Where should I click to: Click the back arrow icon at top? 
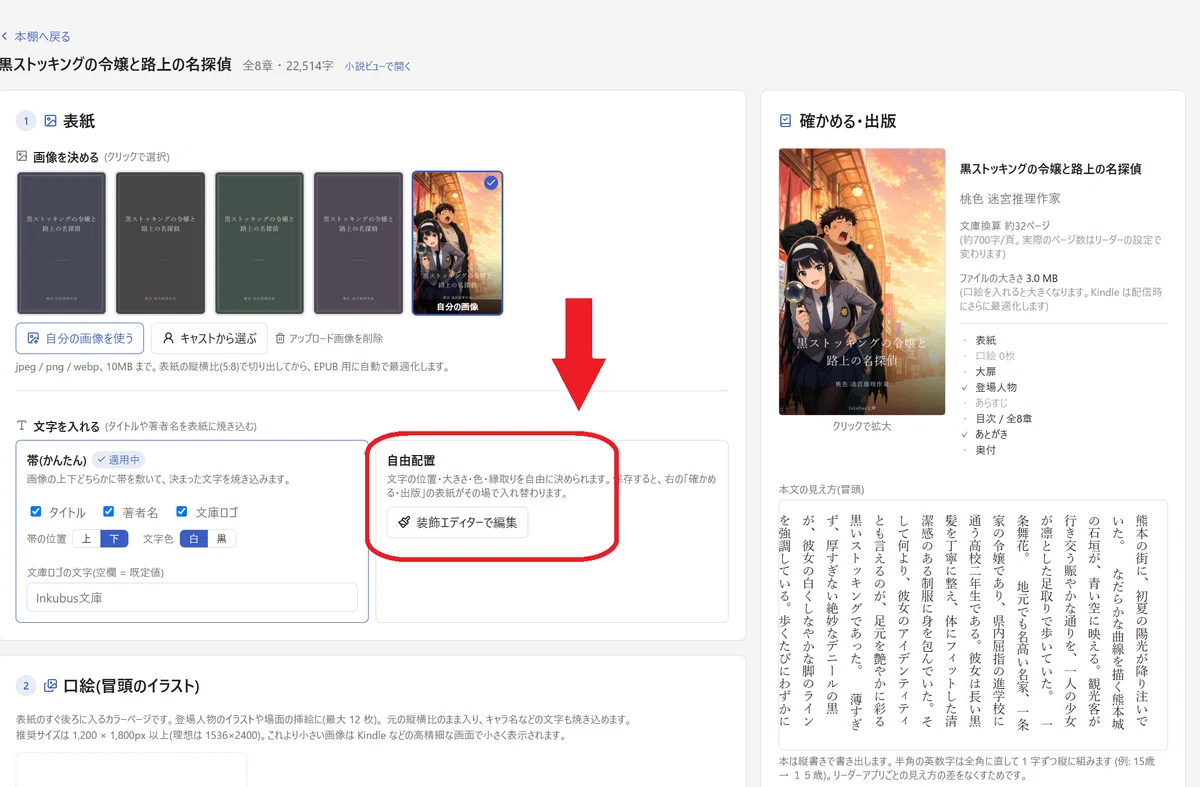click(4, 36)
